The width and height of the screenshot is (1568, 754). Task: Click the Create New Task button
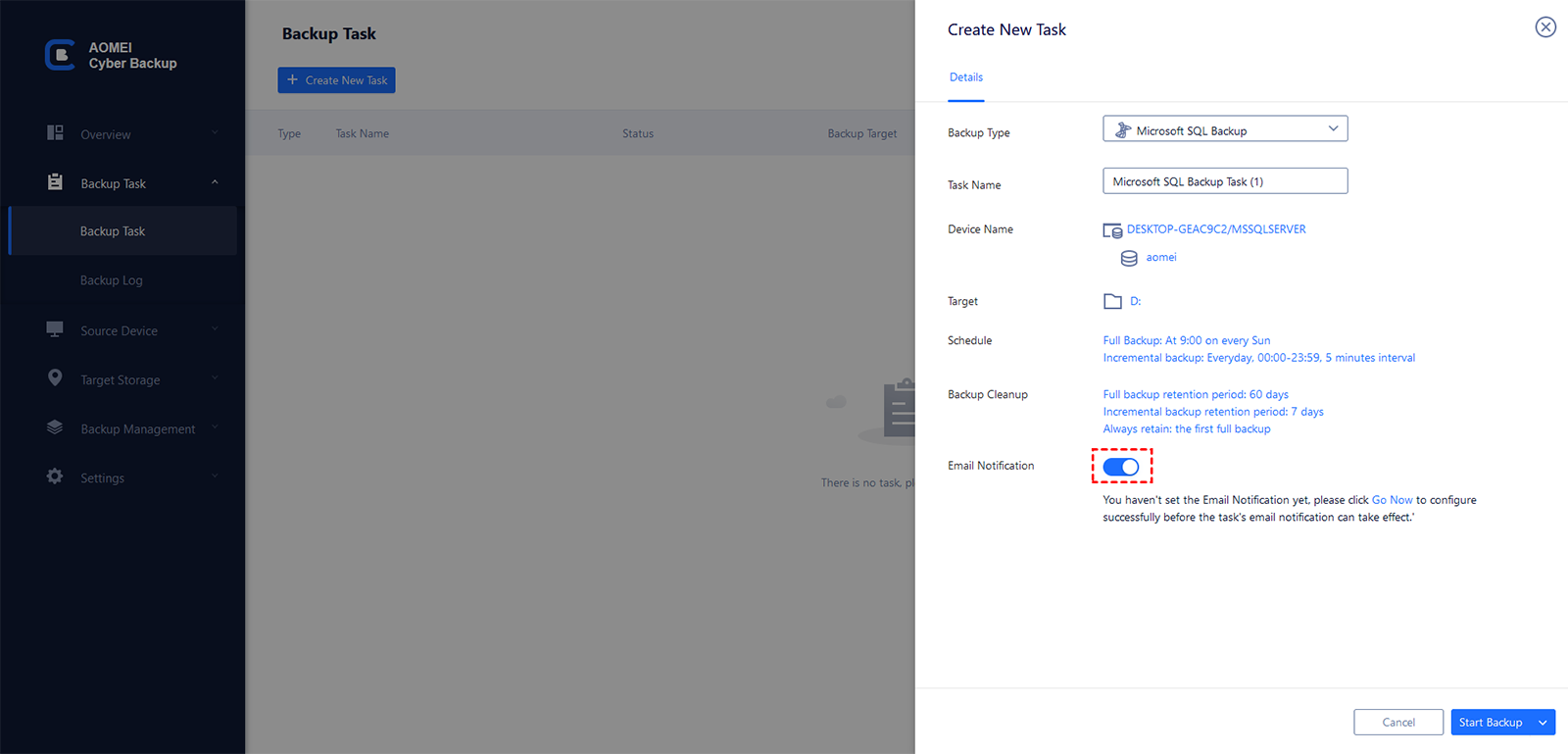[336, 80]
